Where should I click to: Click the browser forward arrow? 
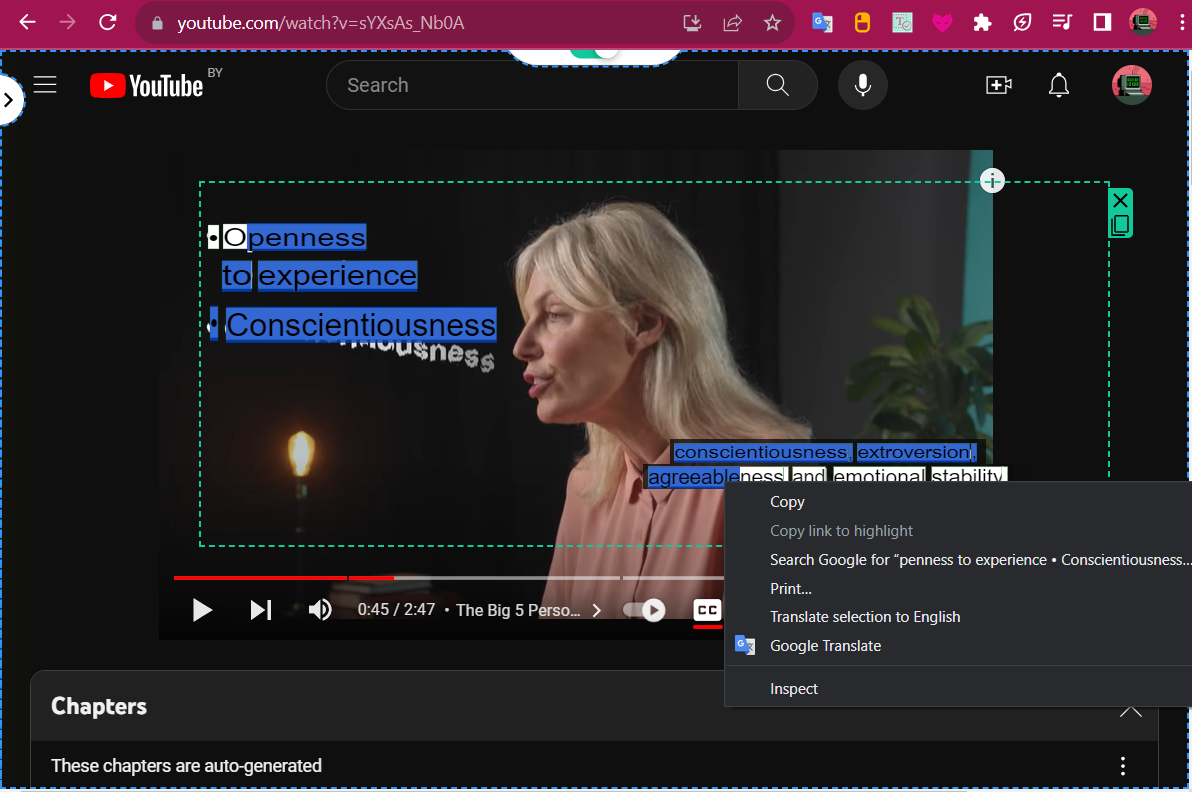pos(68,23)
